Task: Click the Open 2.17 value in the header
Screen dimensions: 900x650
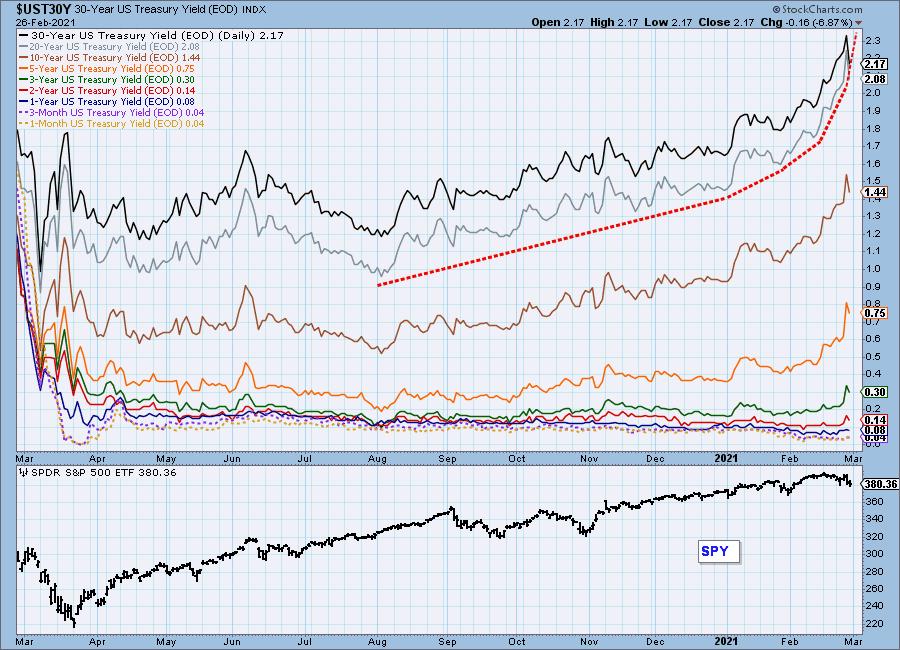Action: [x=557, y=22]
